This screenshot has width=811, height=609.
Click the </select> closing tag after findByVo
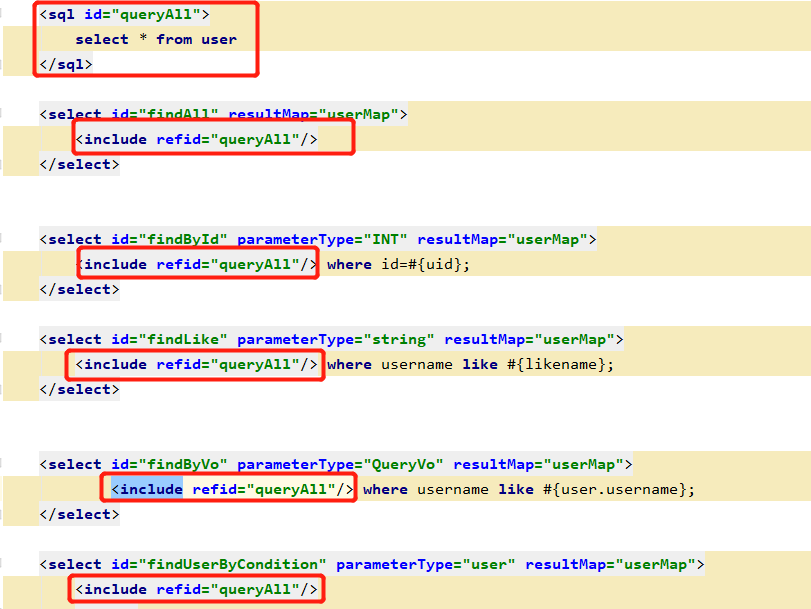[80, 514]
